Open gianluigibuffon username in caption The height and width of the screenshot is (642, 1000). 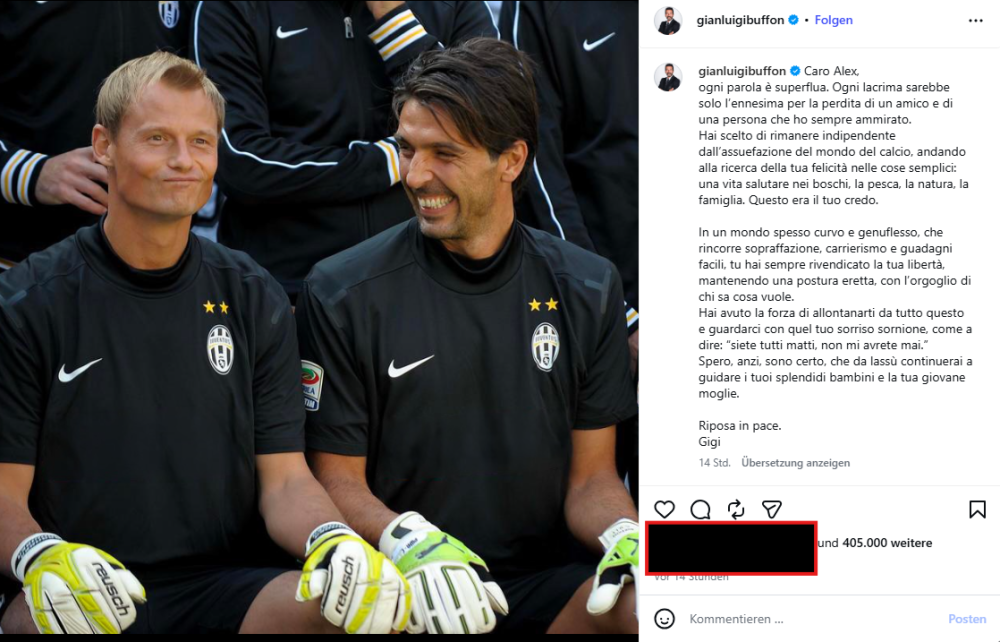[x=742, y=71]
